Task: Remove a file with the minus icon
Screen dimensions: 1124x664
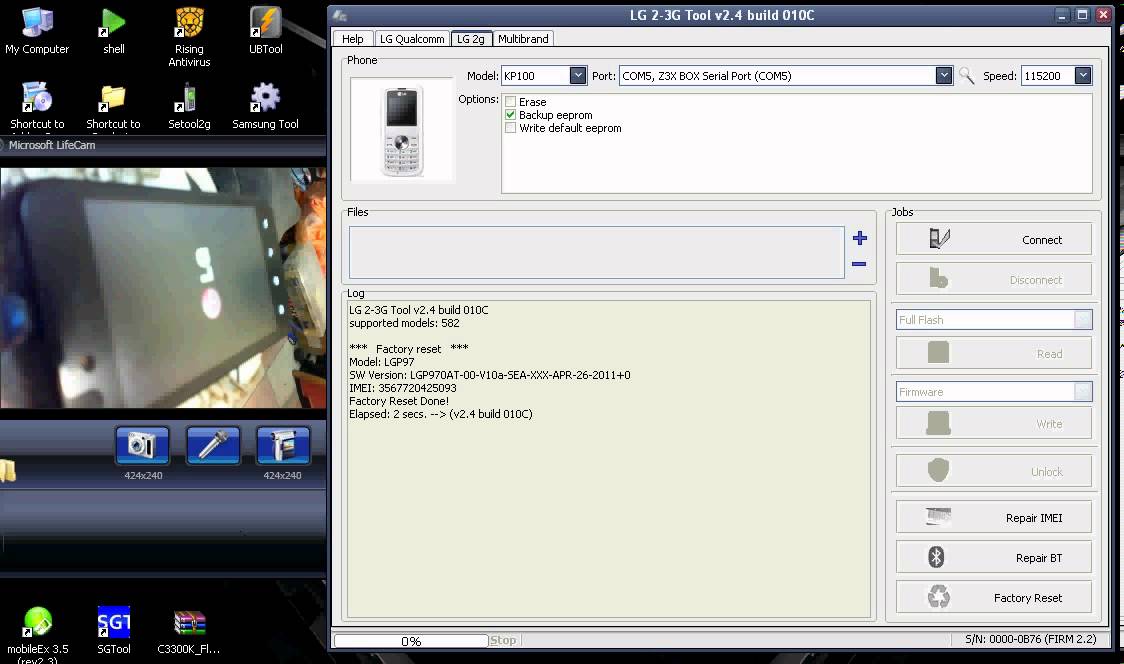Action: (859, 265)
